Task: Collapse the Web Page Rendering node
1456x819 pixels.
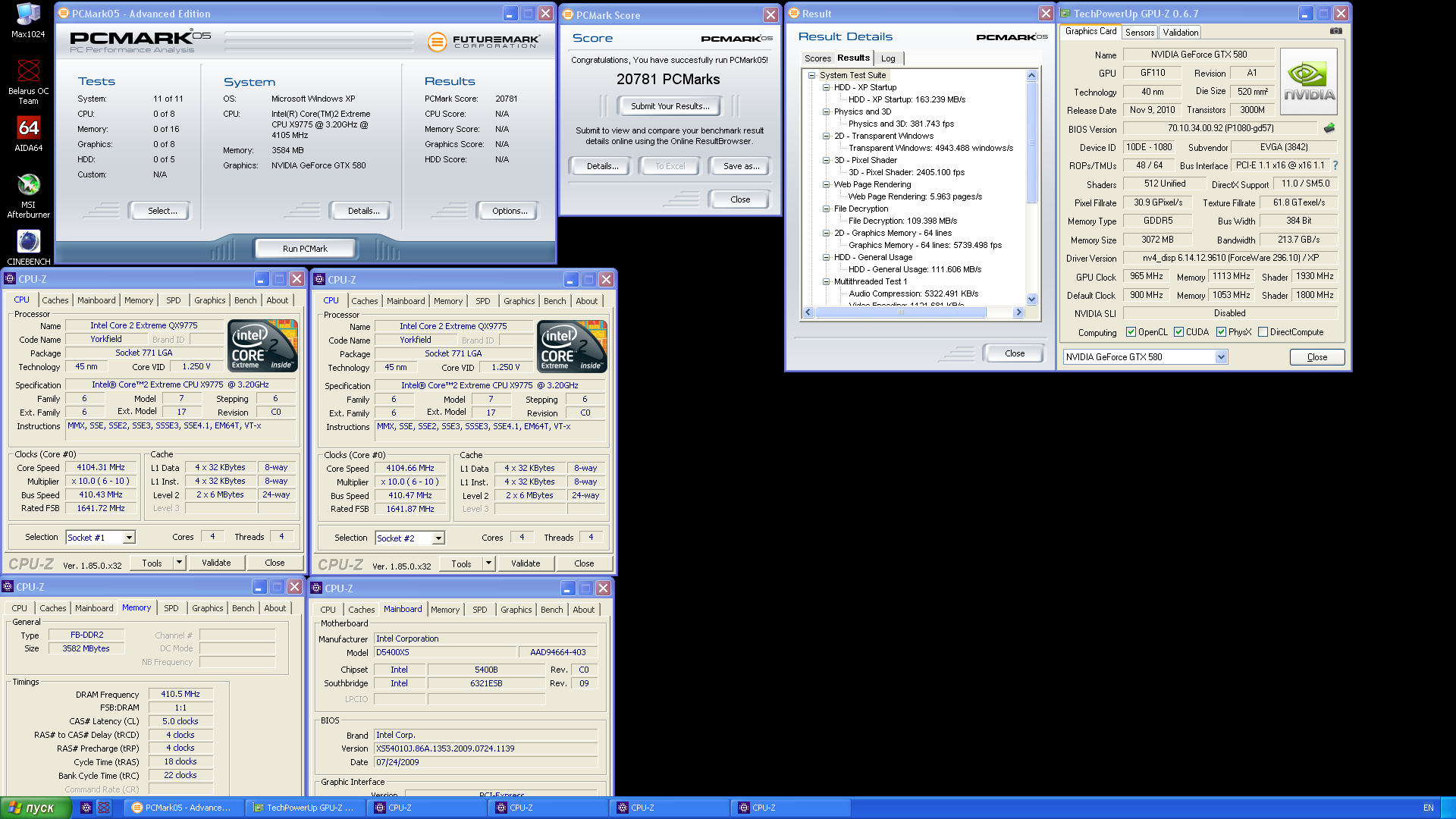Action: 826,184
